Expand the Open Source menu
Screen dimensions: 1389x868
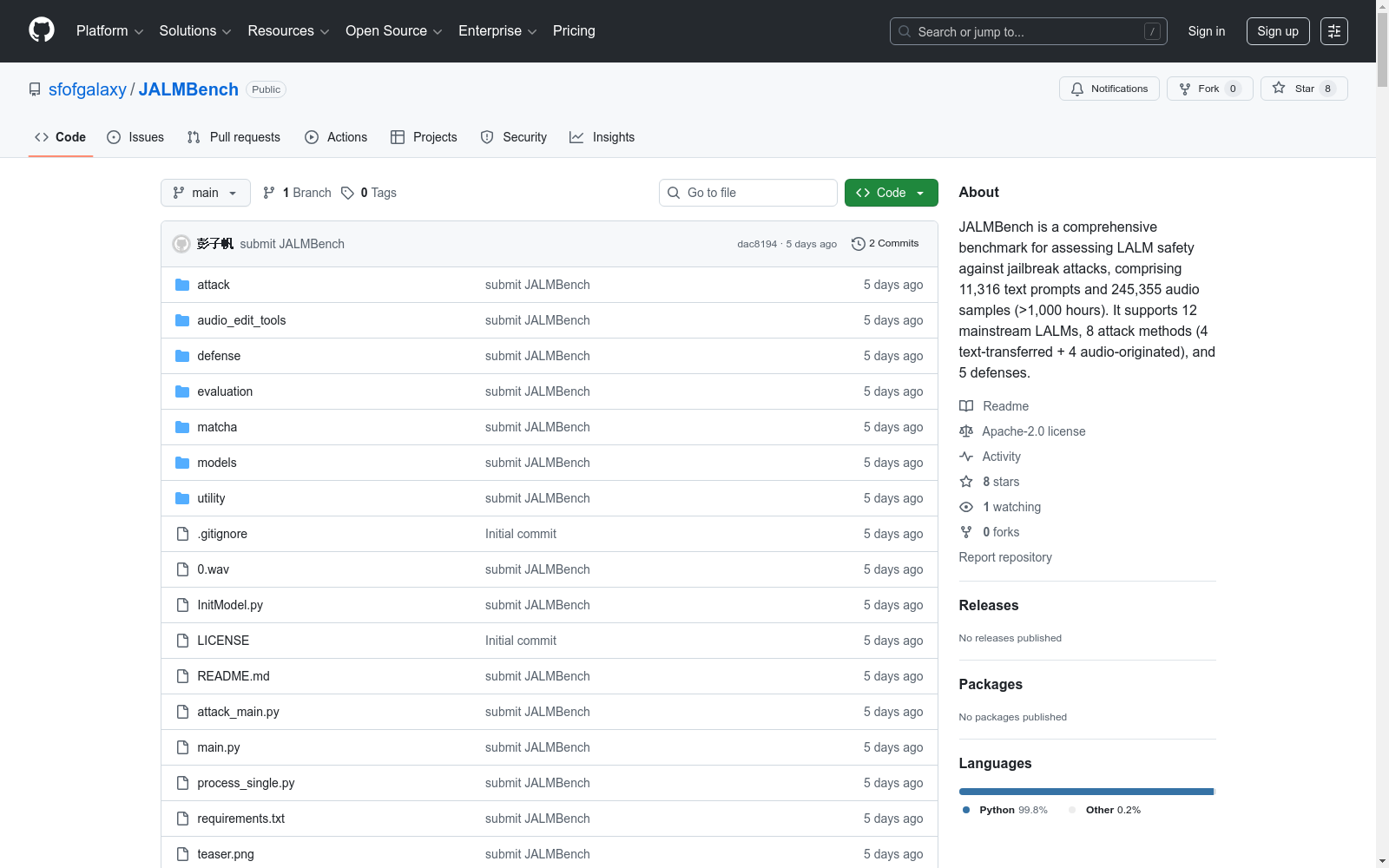tap(394, 31)
